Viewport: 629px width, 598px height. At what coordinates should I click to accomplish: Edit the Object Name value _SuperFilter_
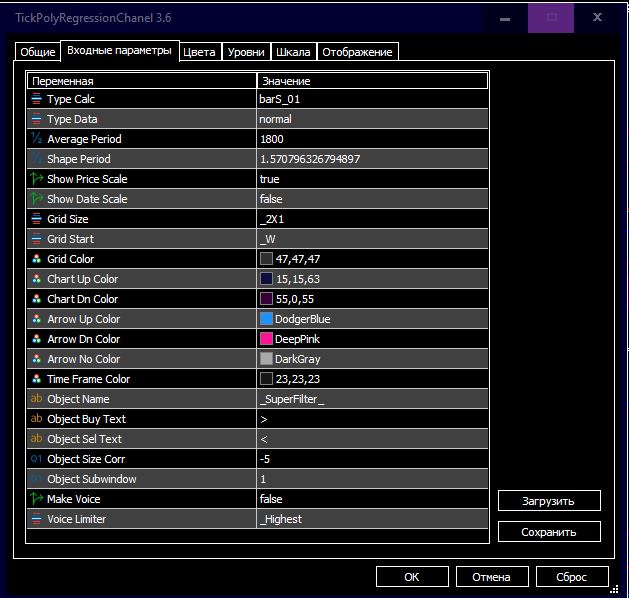(372, 399)
